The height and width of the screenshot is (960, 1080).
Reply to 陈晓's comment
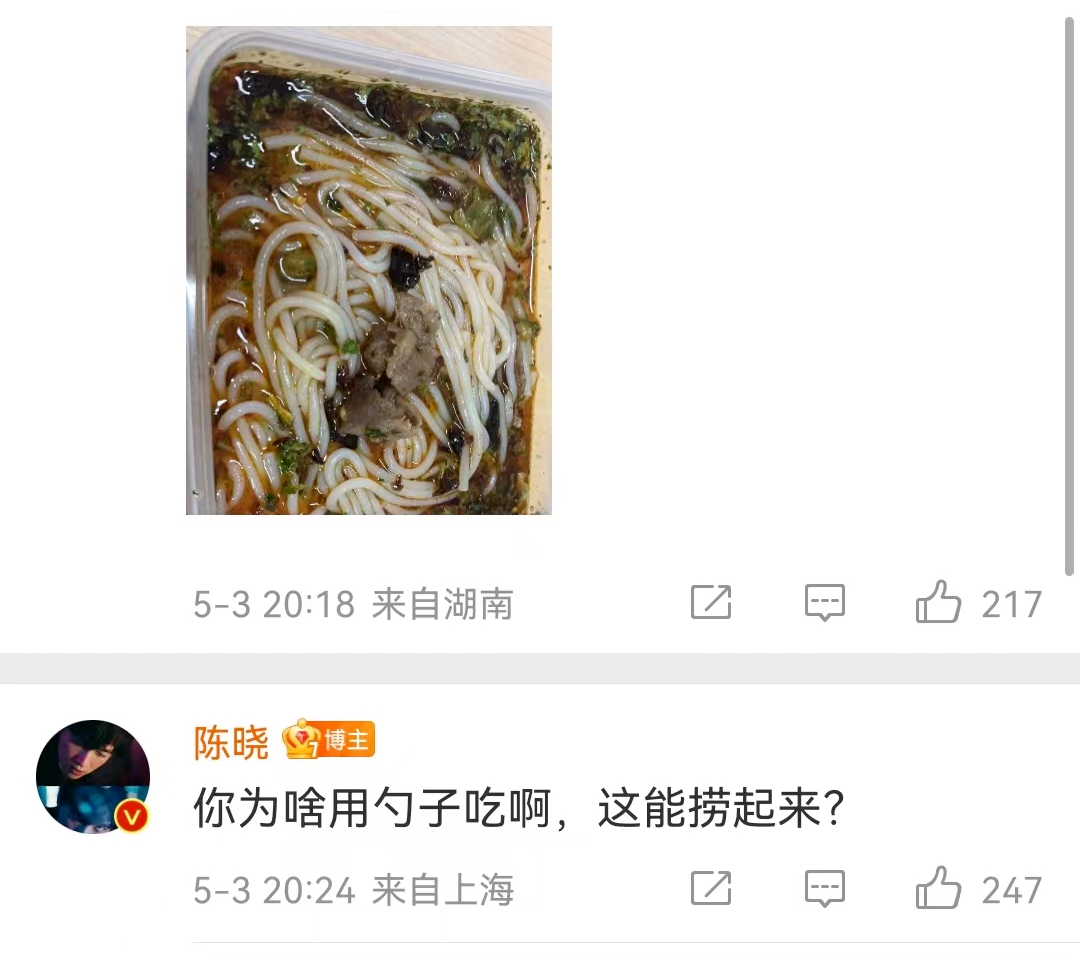[x=824, y=889]
